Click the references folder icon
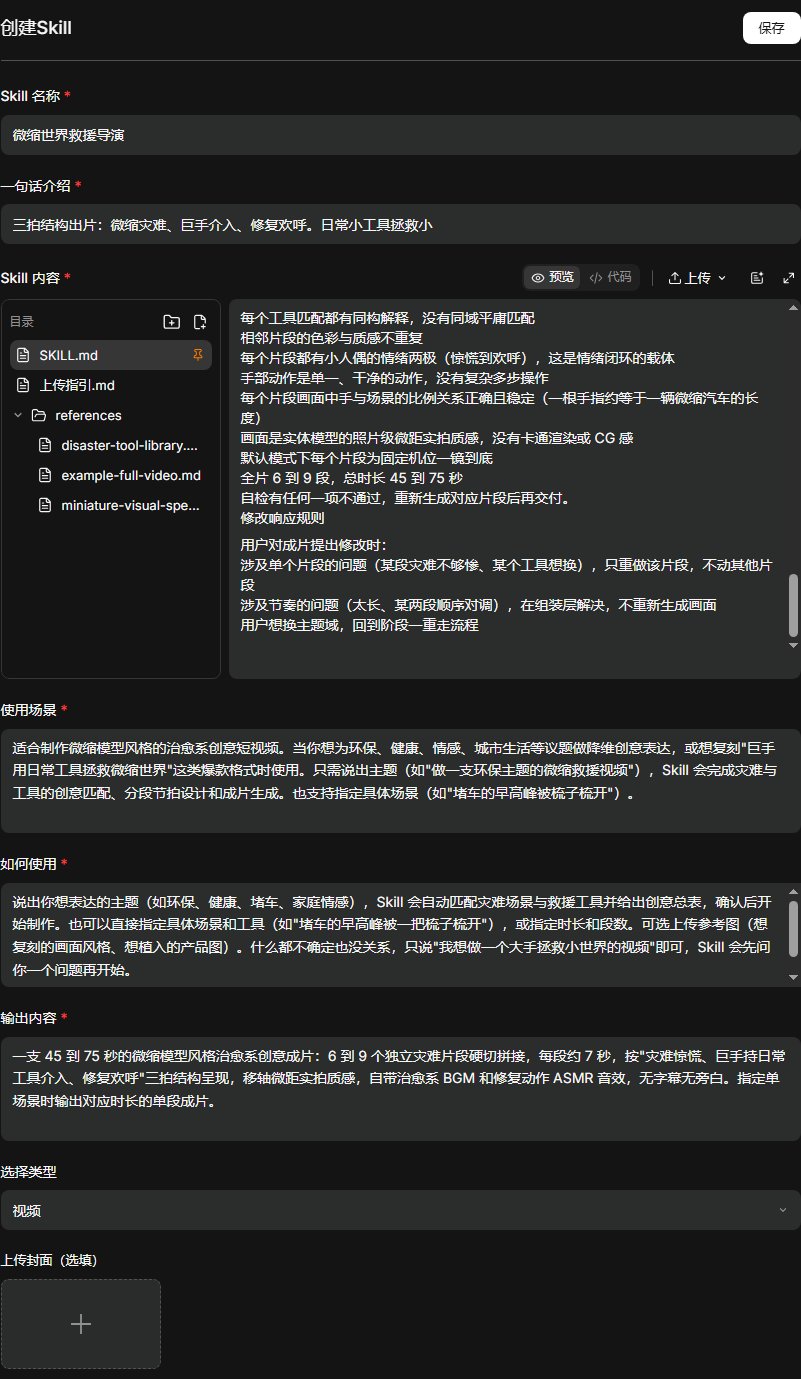Image resolution: width=801 pixels, height=1379 pixels. (x=39, y=415)
